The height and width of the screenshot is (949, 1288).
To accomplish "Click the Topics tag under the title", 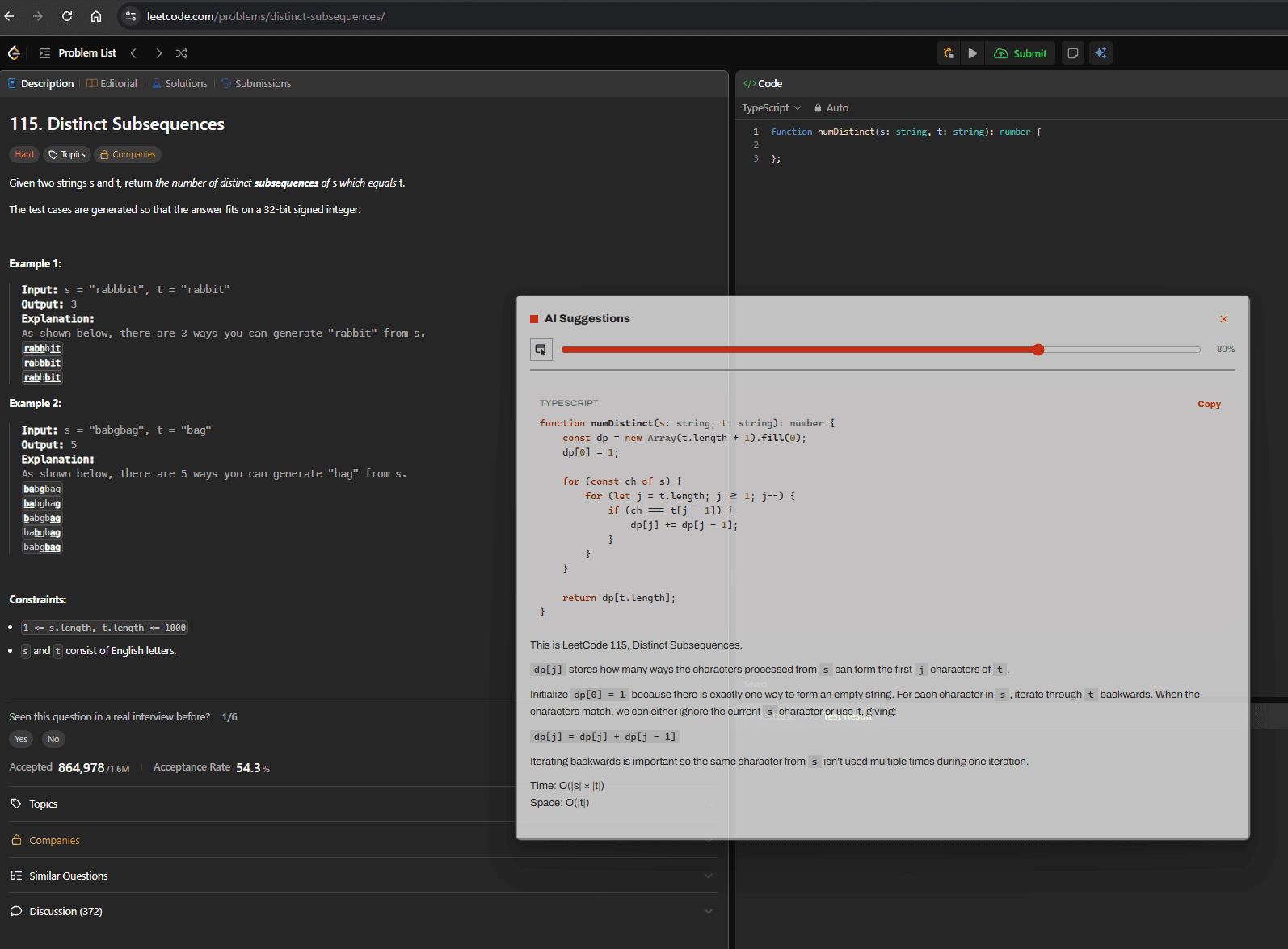I will (x=66, y=154).
